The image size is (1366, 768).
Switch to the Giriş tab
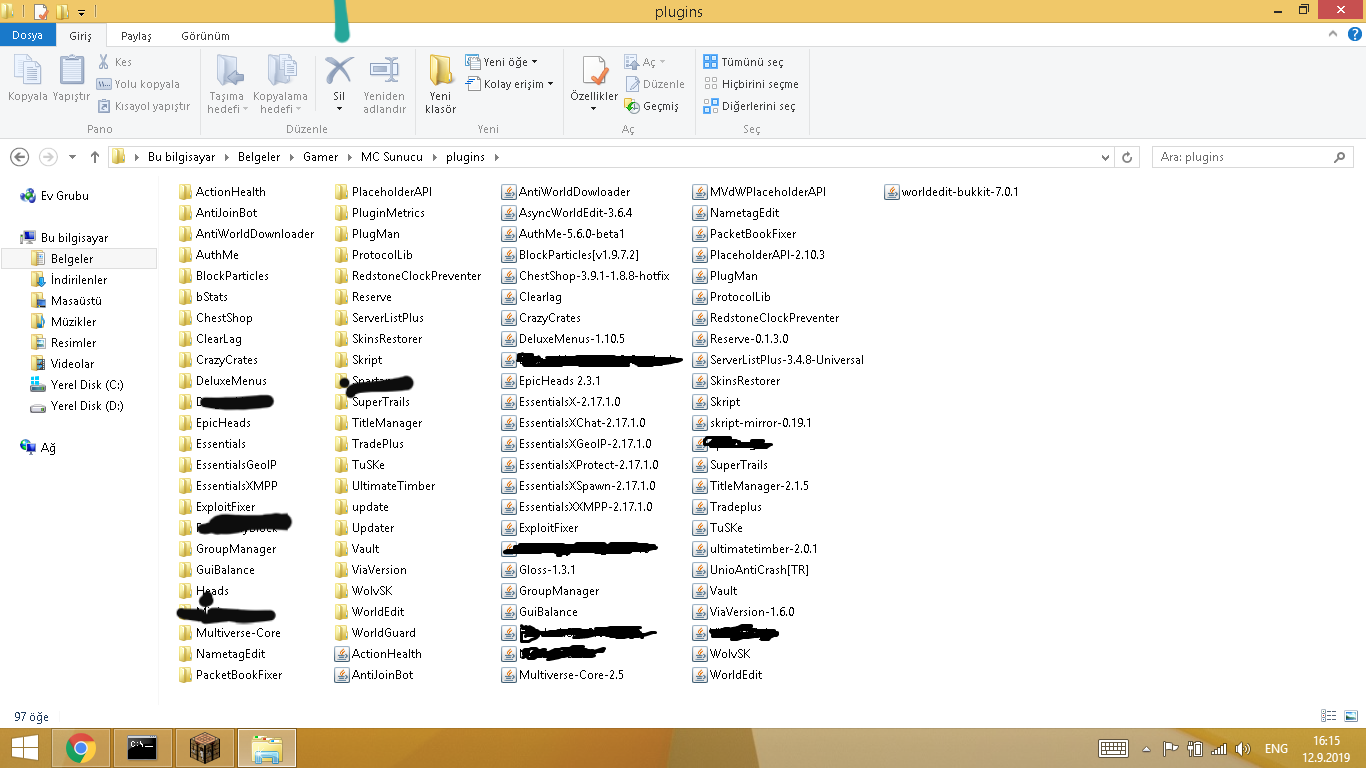click(x=80, y=35)
